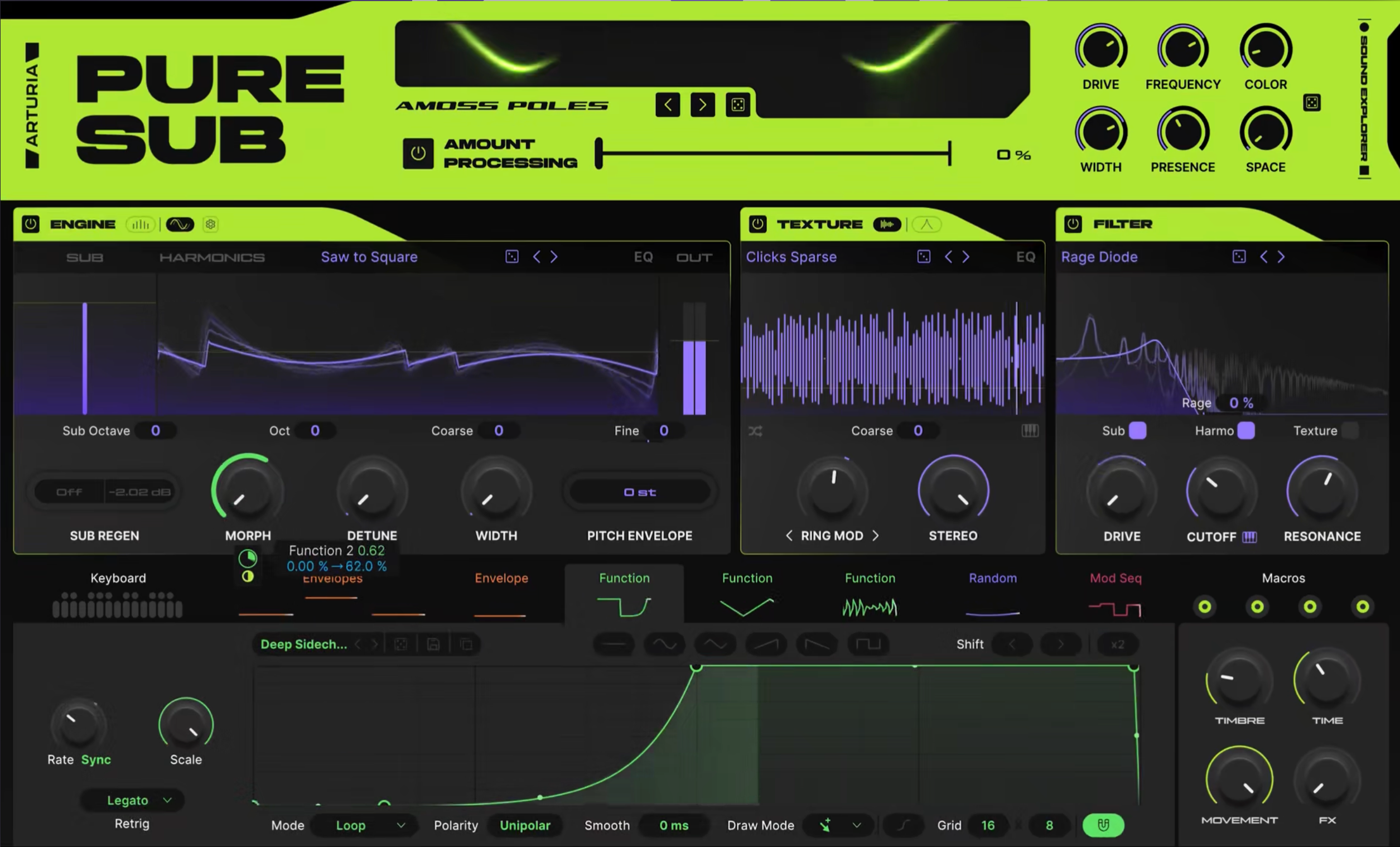Select the flat line shape preset
Screen dimensions: 1400x847
click(x=614, y=644)
